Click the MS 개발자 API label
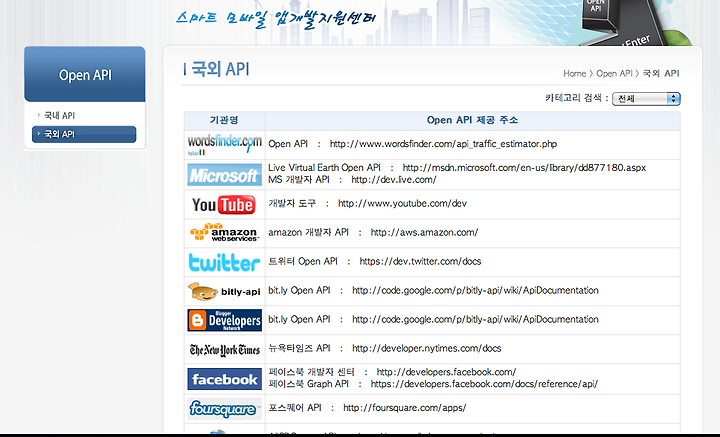The height and width of the screenshot is (437, 720). pyautogui.click(x=298, y=179)
